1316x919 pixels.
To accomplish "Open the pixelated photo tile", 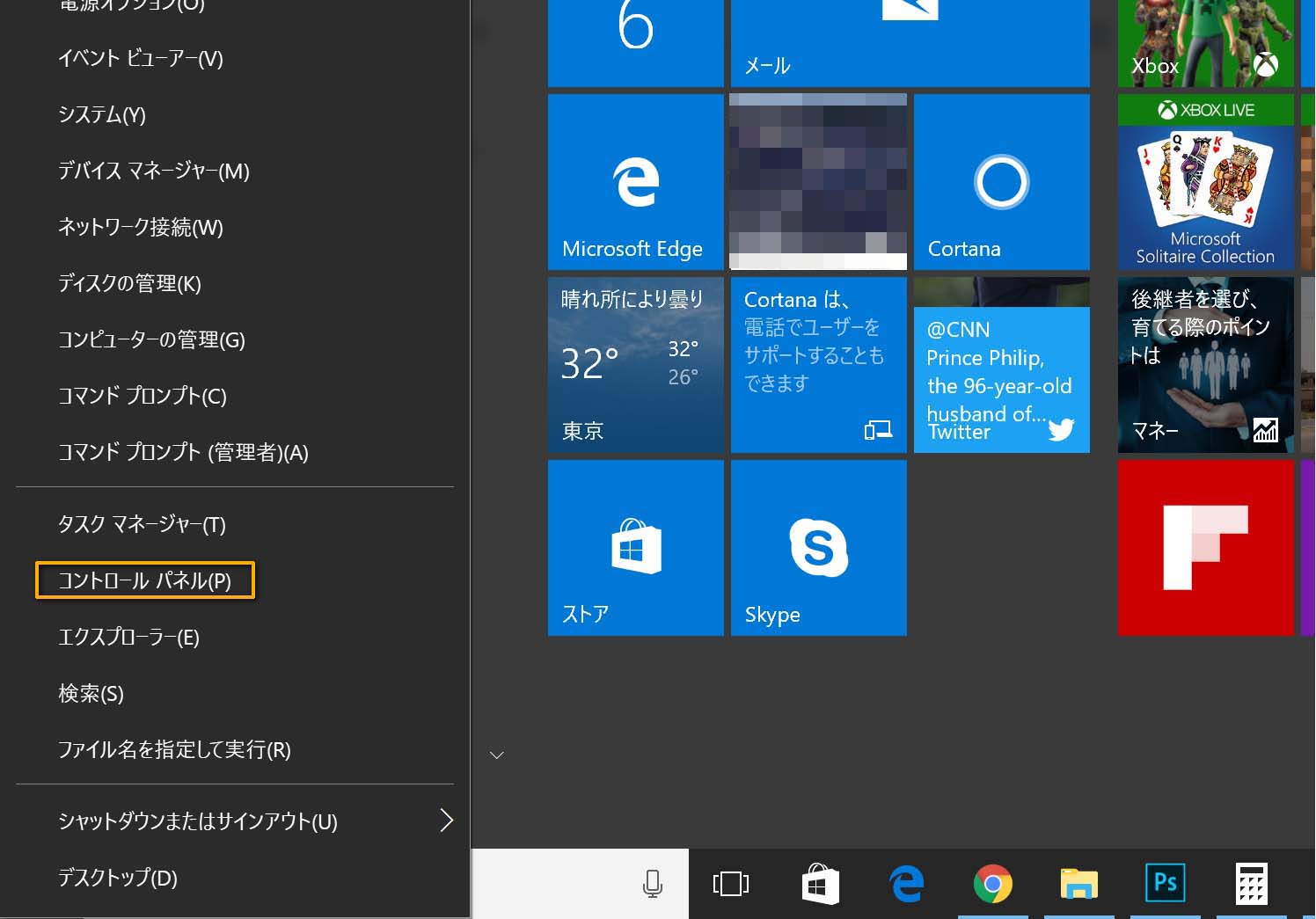I will (819, 182).
